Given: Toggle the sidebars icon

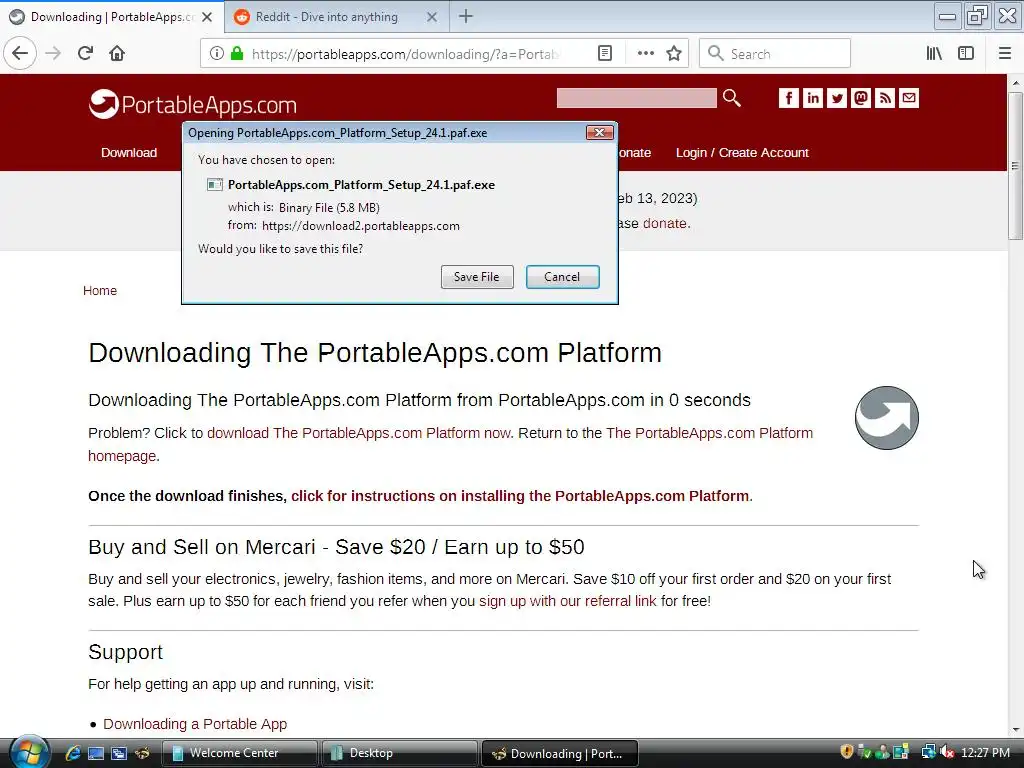Looking at the screenshot, I should [966, 54].
